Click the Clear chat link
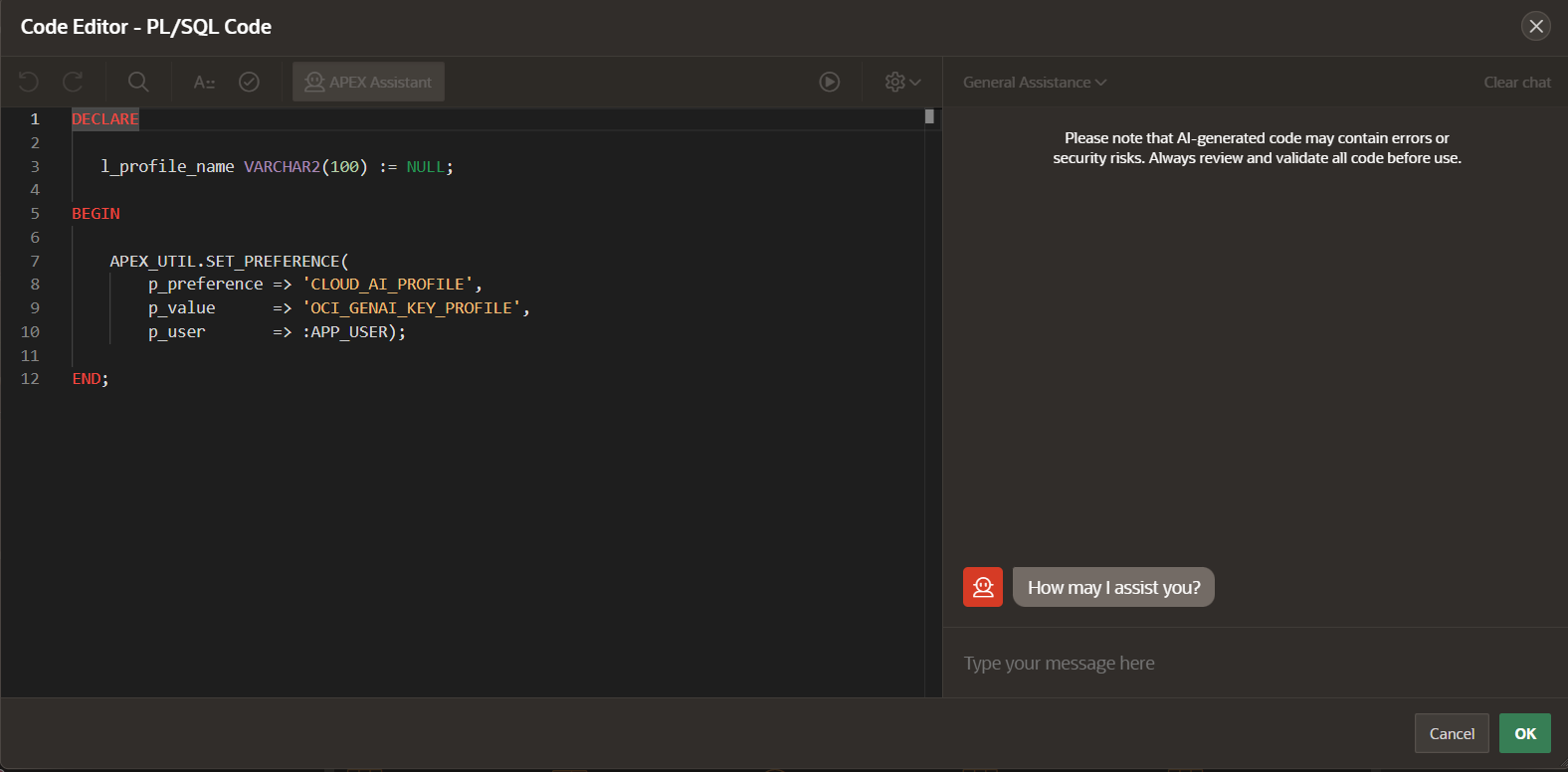The image size is (1568, 772). 1517,83
